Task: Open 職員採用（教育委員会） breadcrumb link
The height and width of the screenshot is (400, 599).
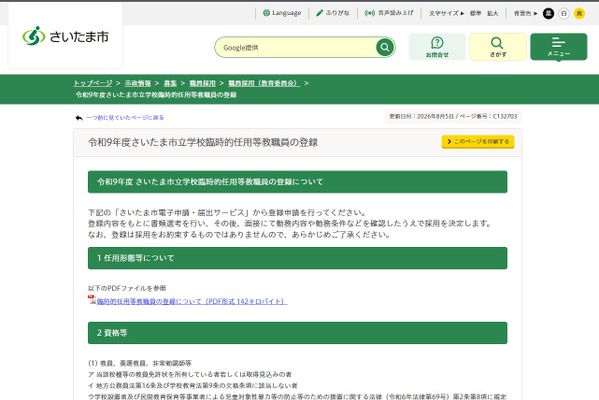Action: click(x=264, y=83)
